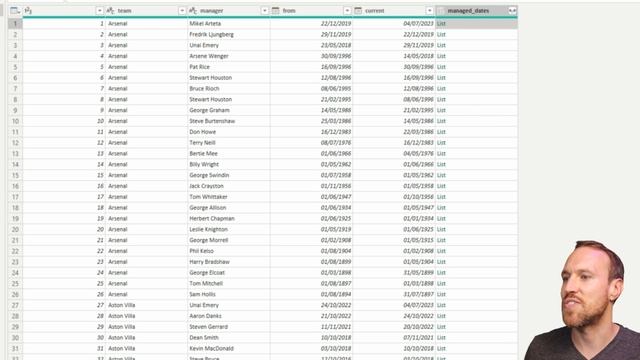Open the manager column filter dropdown
Screen dimensions: 640x360
click(x=264, y=11)
